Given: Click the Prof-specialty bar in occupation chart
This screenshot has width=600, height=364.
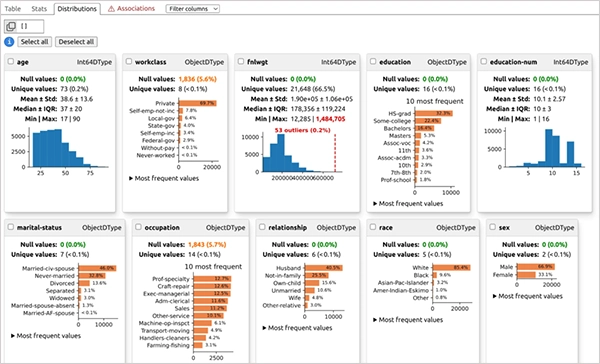Looking at the screenshot, I should pos(212,279).
